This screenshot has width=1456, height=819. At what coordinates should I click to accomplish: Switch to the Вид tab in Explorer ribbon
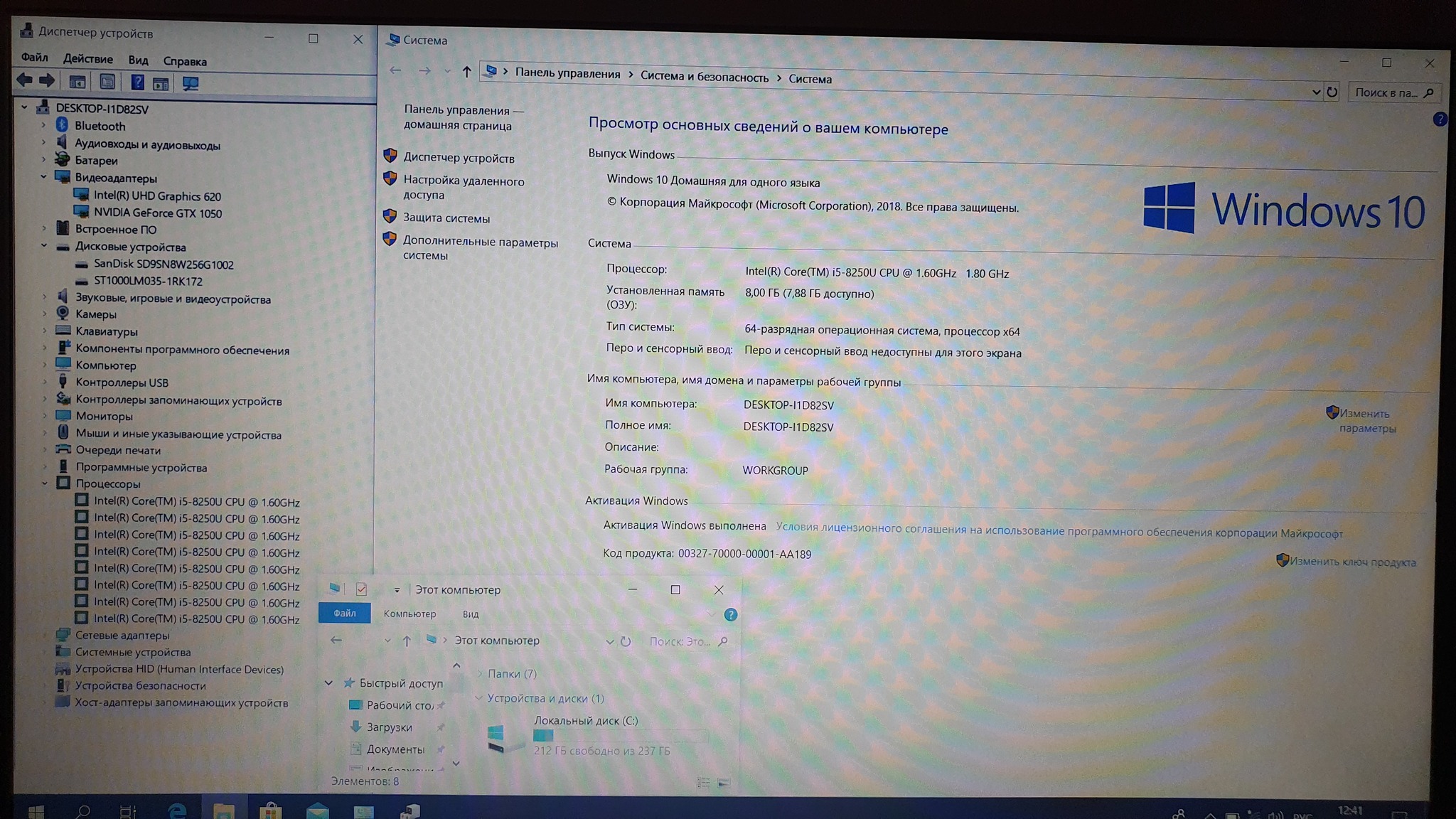470,614
